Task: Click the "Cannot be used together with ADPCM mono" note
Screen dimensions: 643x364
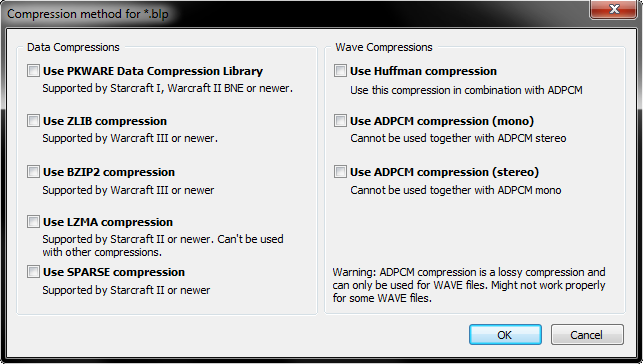Action: point(456,190)
